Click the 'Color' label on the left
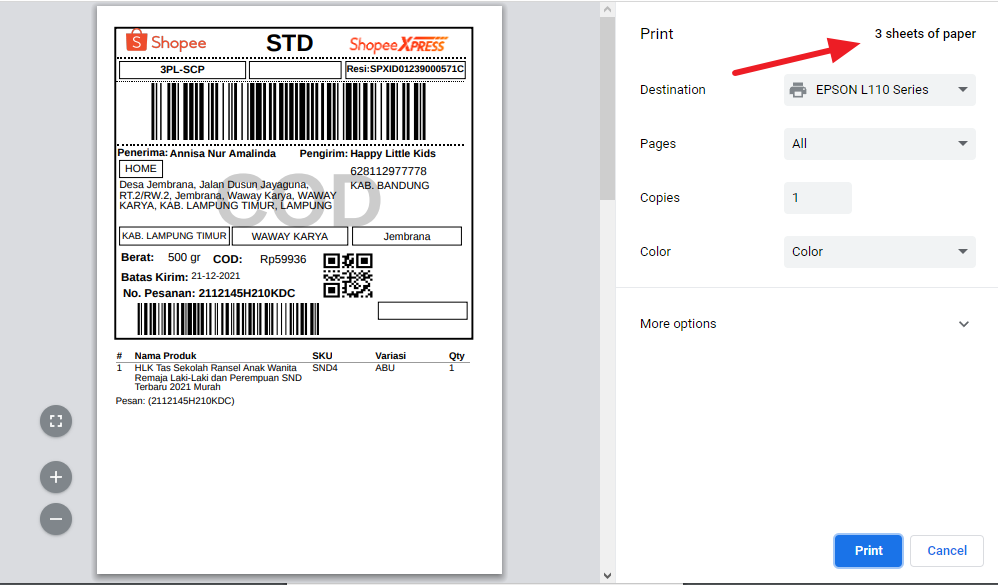Image resolution: width=998 pixels, height=585 pixels. click(655, 251)
